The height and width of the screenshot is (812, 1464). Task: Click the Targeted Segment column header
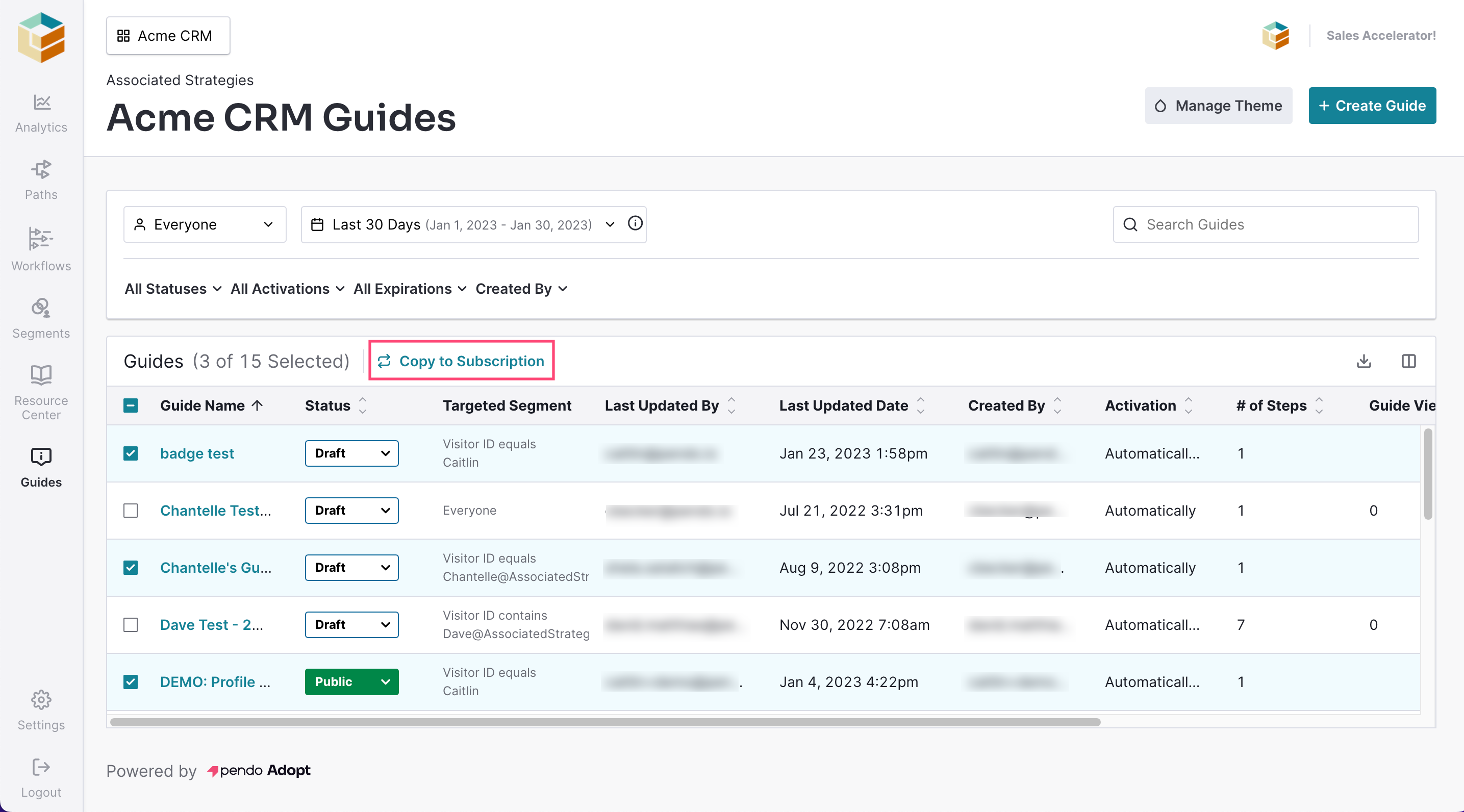pyautogui.click(x=507, y=405)
